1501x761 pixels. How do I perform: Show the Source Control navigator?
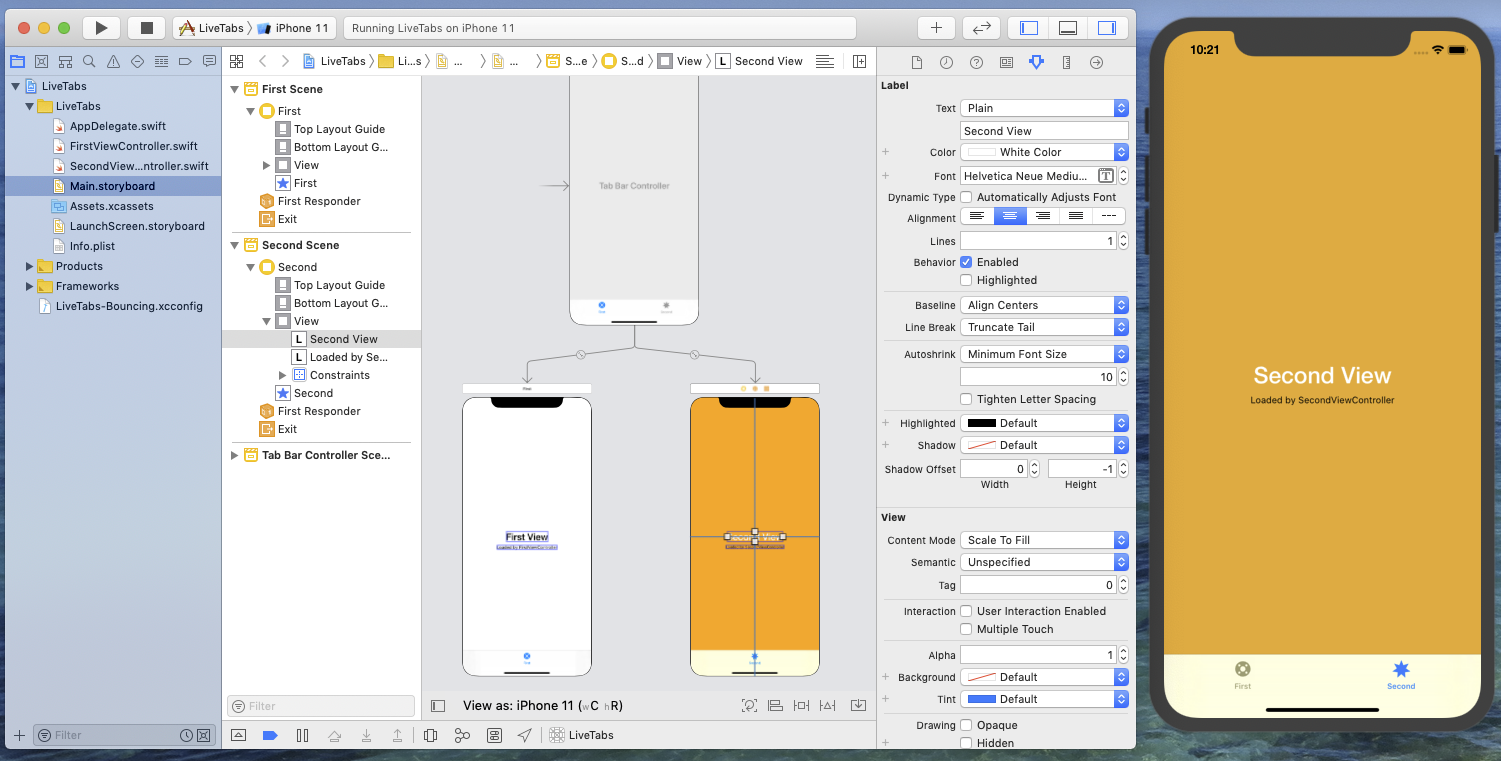(41, 61)
